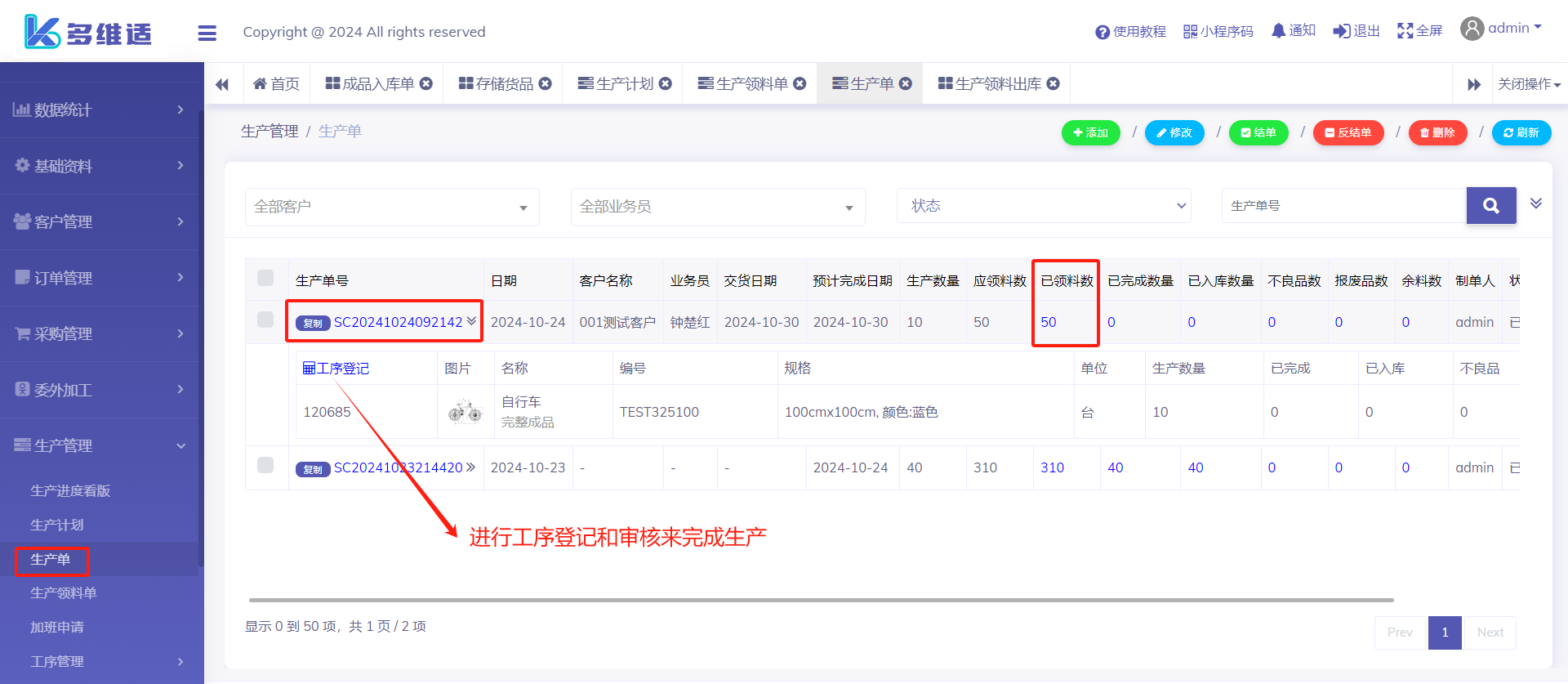1568x684 pixels.
Task: Click the magnifier search button
Action: click(x=1490, y=206)
